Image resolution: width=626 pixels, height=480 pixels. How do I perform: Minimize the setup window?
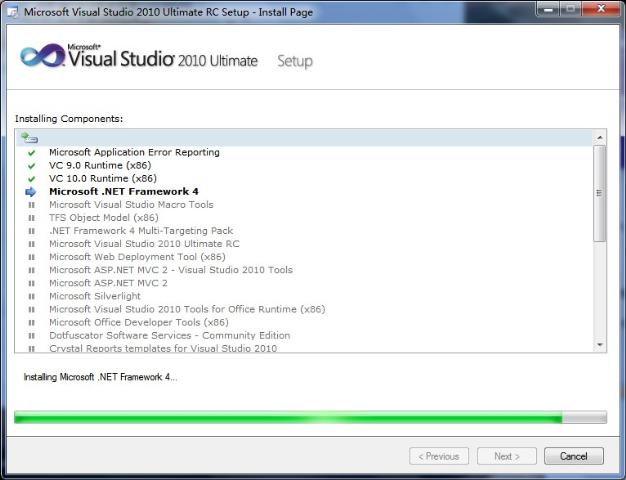tap(548, 9)
